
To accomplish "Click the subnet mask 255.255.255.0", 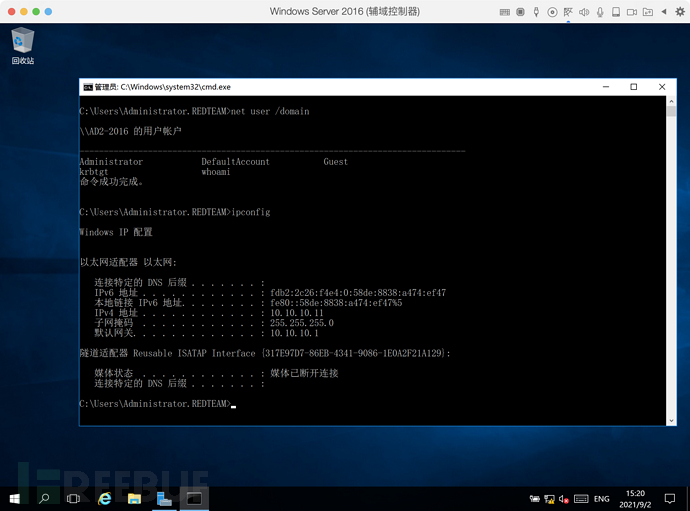I will pos(302,323).
